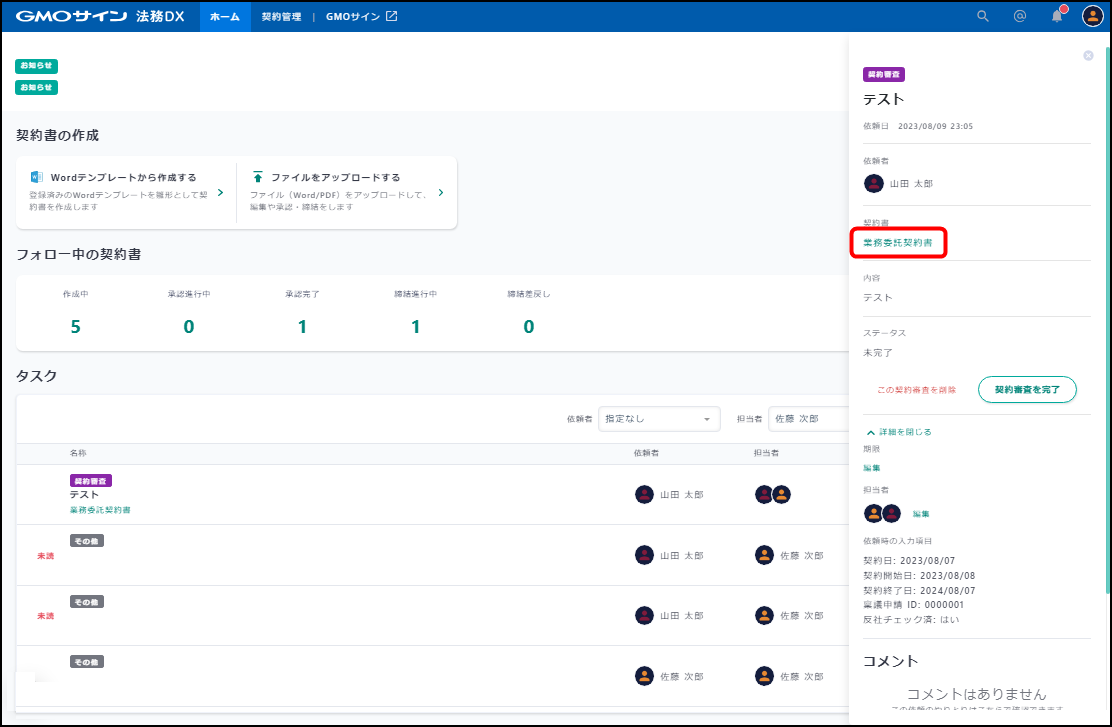Open the user profile avatar menu
Image resolution: width=1112 pixels, height=727 pixels.
(1092, 16)
